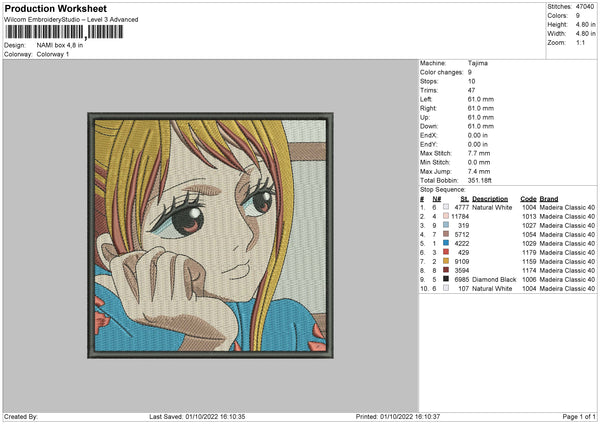
Task: Select the Stop Sequence label
Action: (443, 187)
